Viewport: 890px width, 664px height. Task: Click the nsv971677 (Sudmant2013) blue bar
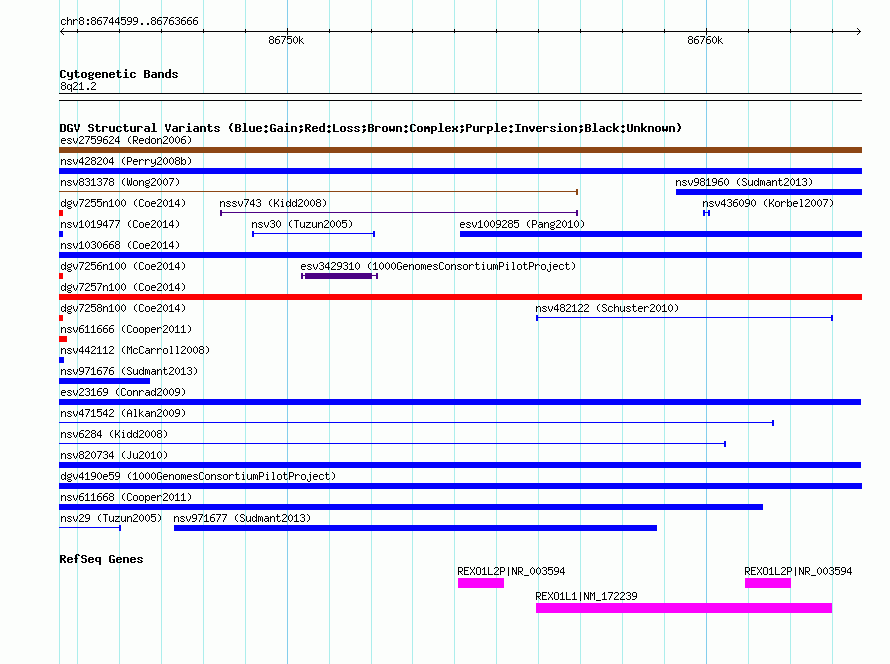[415, 528]
